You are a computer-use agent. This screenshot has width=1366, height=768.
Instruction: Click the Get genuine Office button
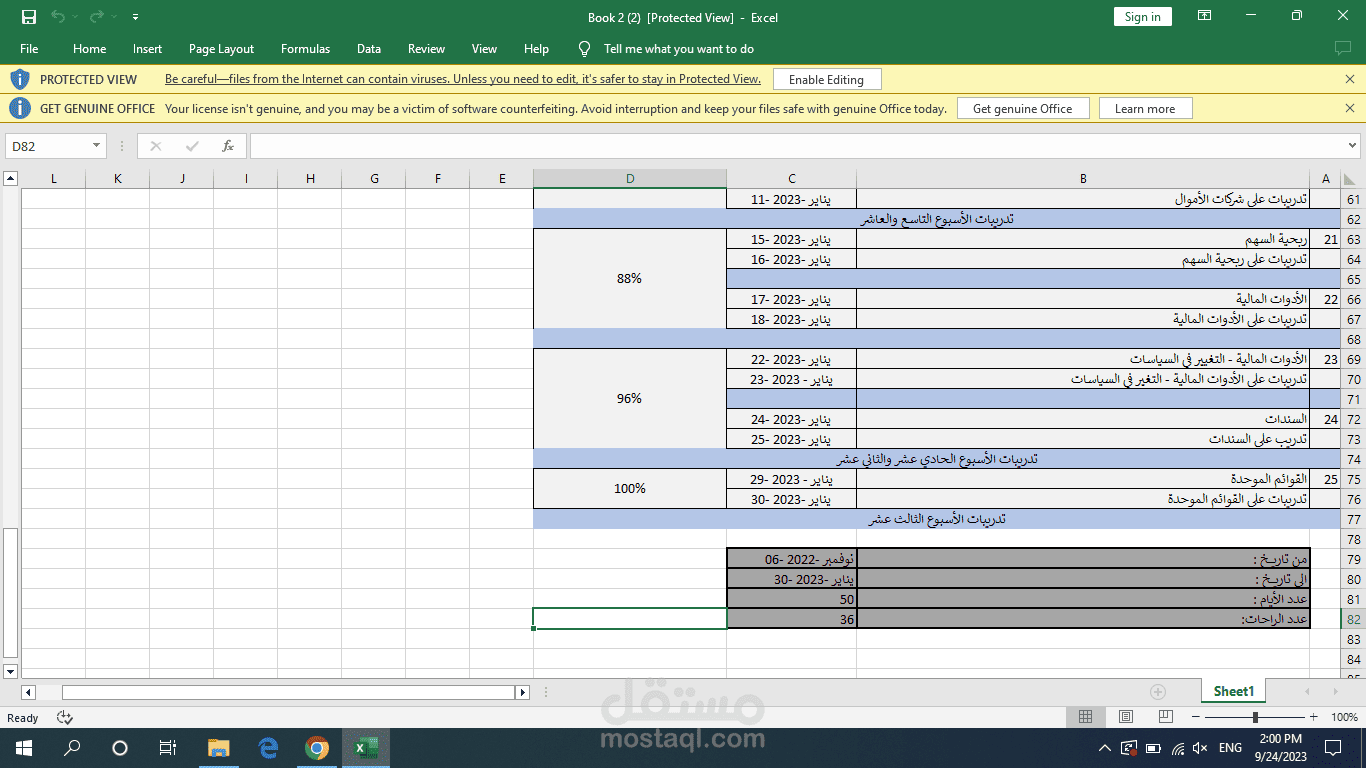click(x=1022, y=108)
